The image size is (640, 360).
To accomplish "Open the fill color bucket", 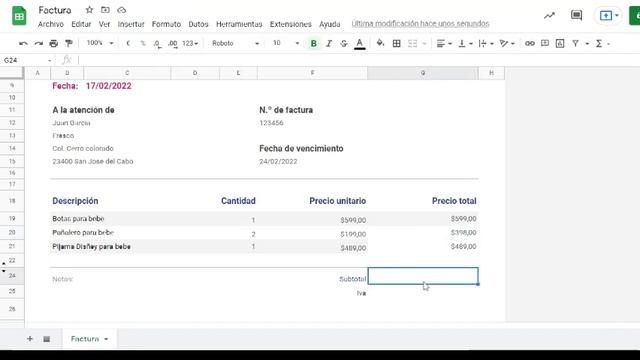I will (x=380, y=43).
